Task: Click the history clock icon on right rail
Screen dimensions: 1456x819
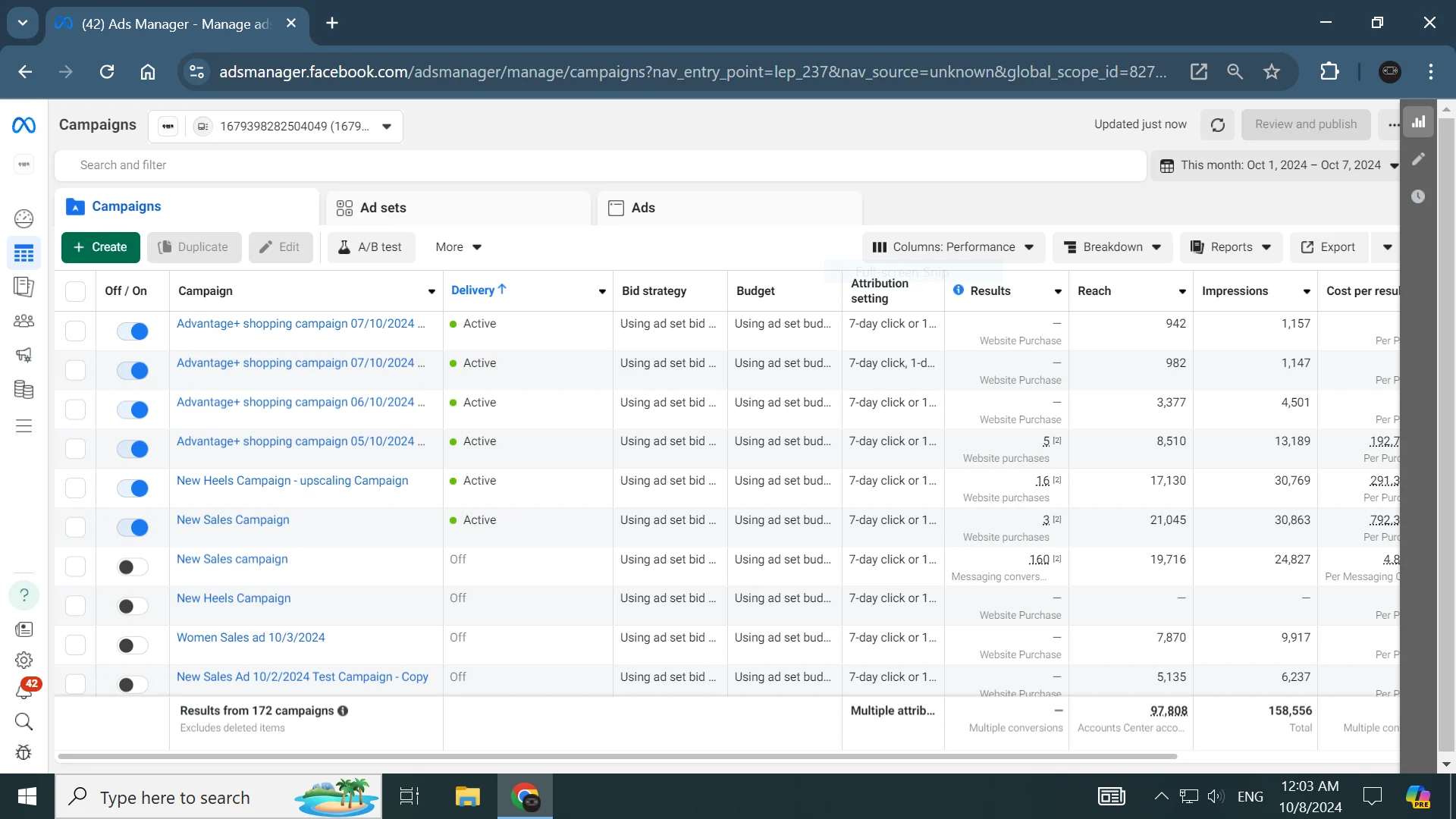Action: click(1418, 196)
